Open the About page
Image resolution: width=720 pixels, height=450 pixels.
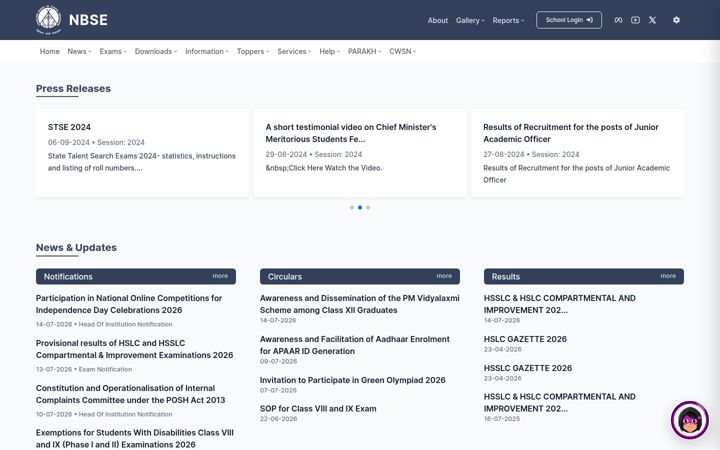click(438, 20)
